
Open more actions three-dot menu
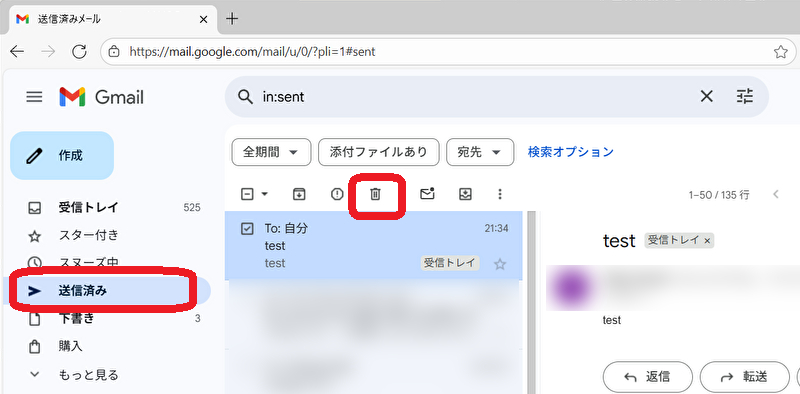pyautogui.click(x=500, y=194)
